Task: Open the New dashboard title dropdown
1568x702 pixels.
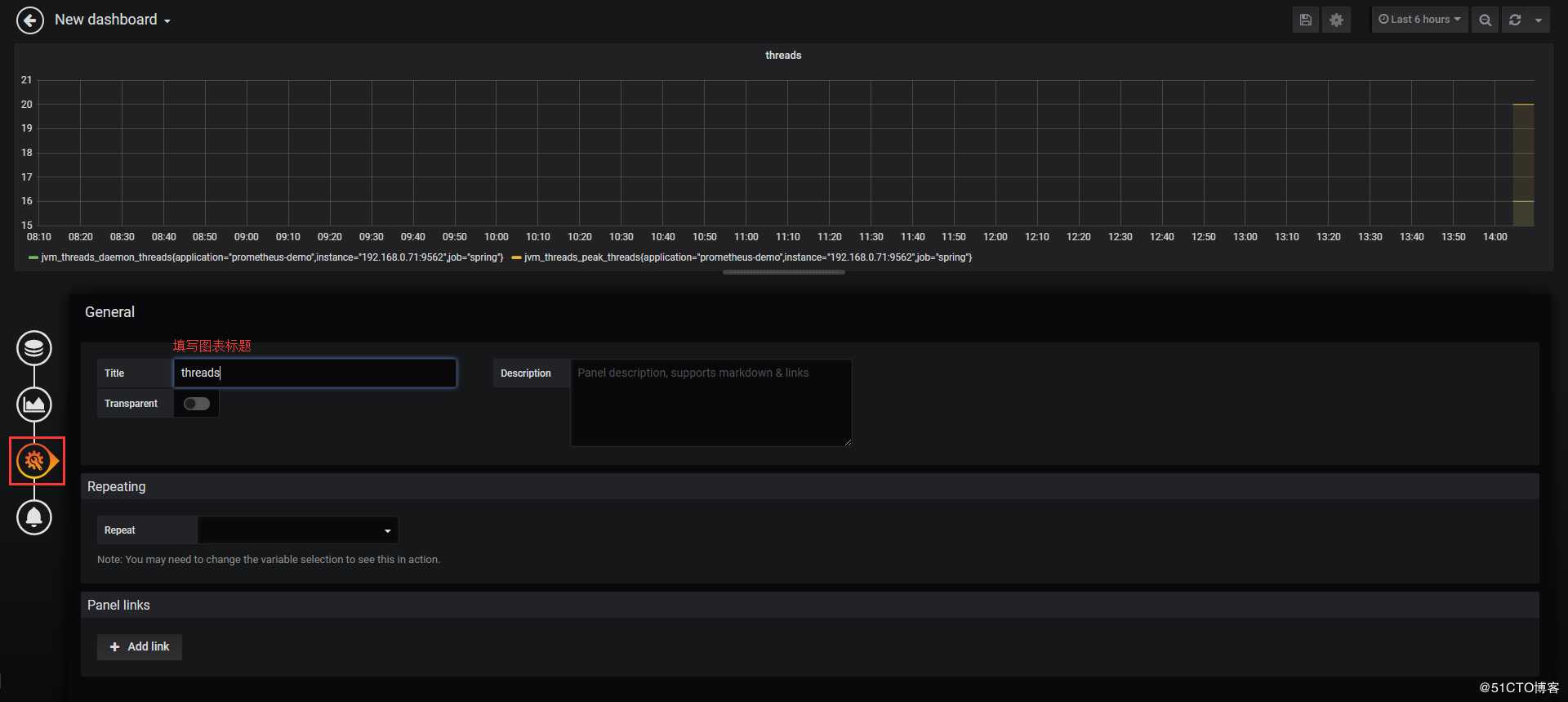Action: tap(113, 20)
